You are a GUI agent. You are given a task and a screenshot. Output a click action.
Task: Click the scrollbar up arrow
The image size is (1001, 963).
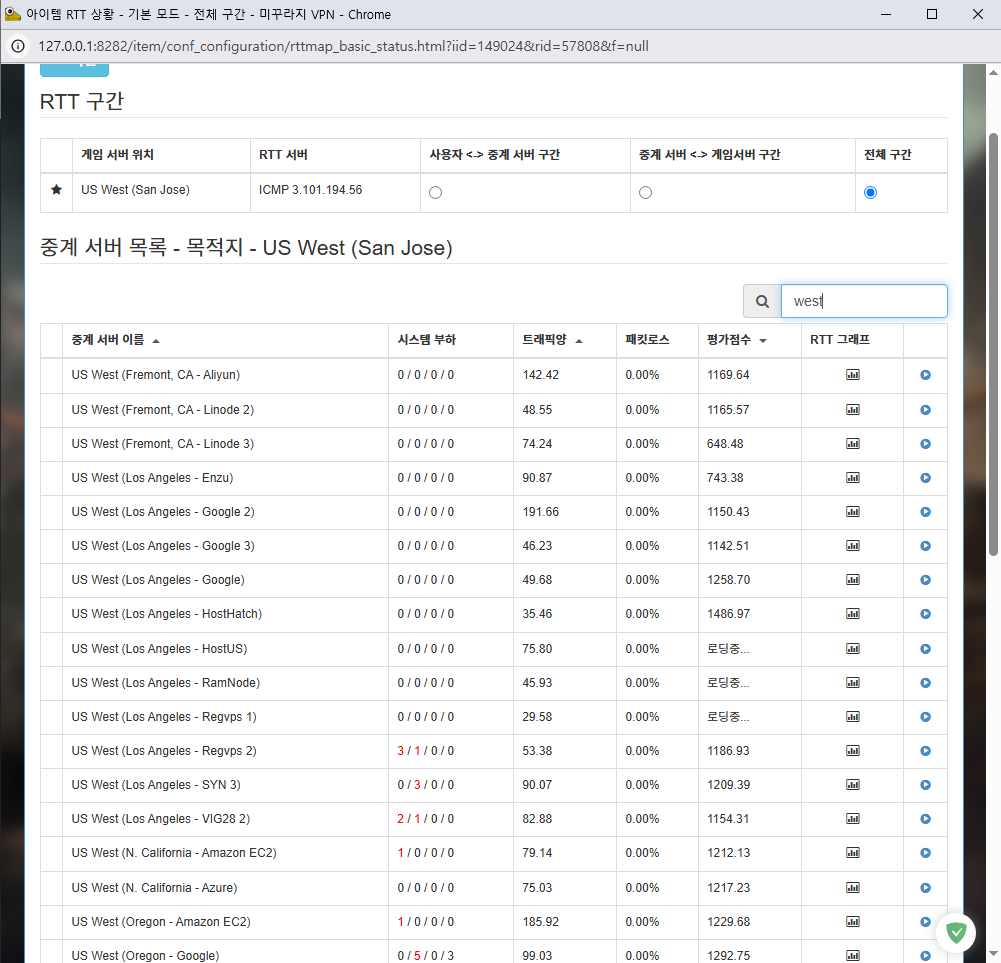pyautogui.click(x=993, y=72)
